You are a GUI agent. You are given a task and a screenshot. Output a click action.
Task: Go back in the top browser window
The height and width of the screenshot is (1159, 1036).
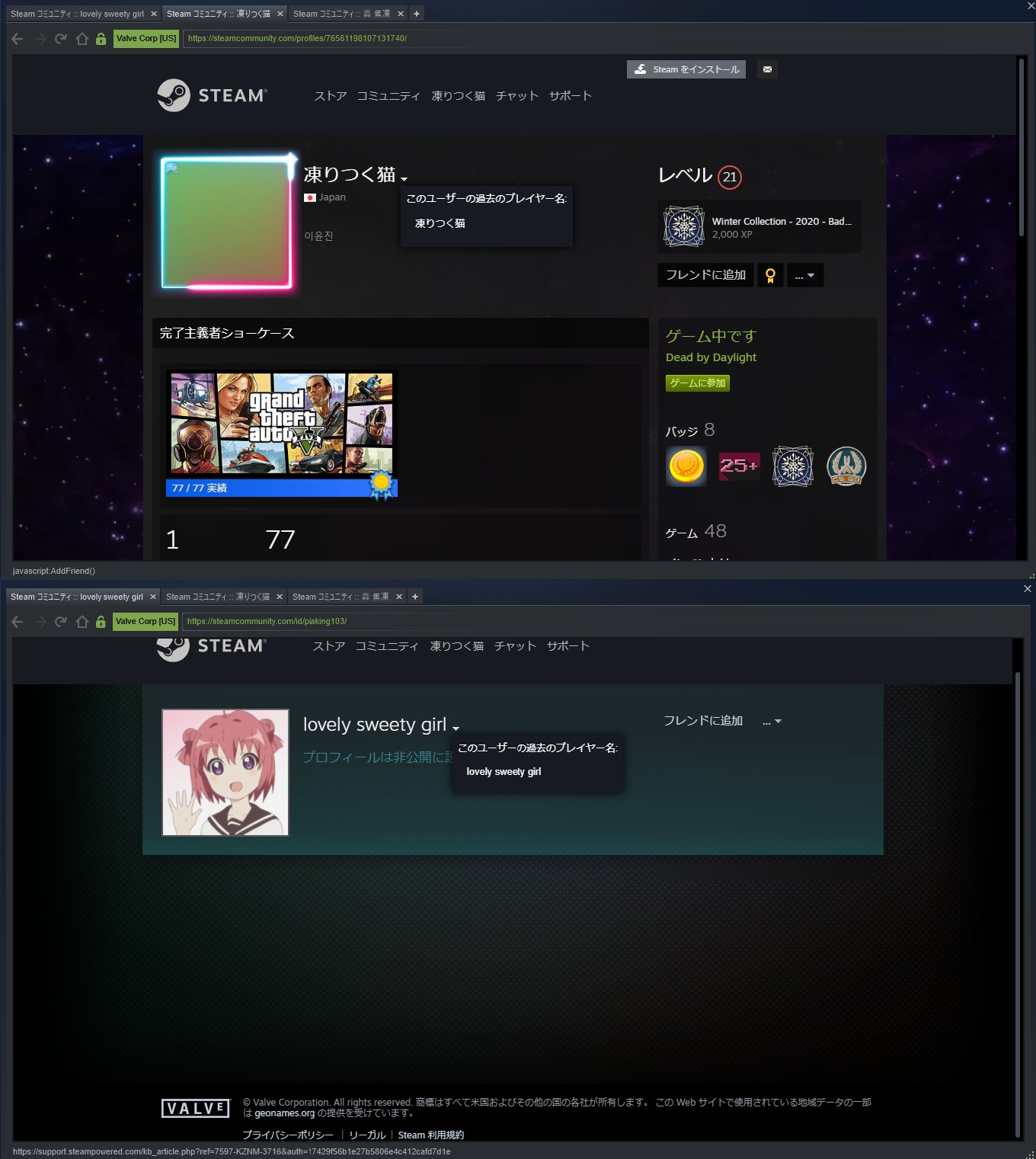tap(18, 39)
